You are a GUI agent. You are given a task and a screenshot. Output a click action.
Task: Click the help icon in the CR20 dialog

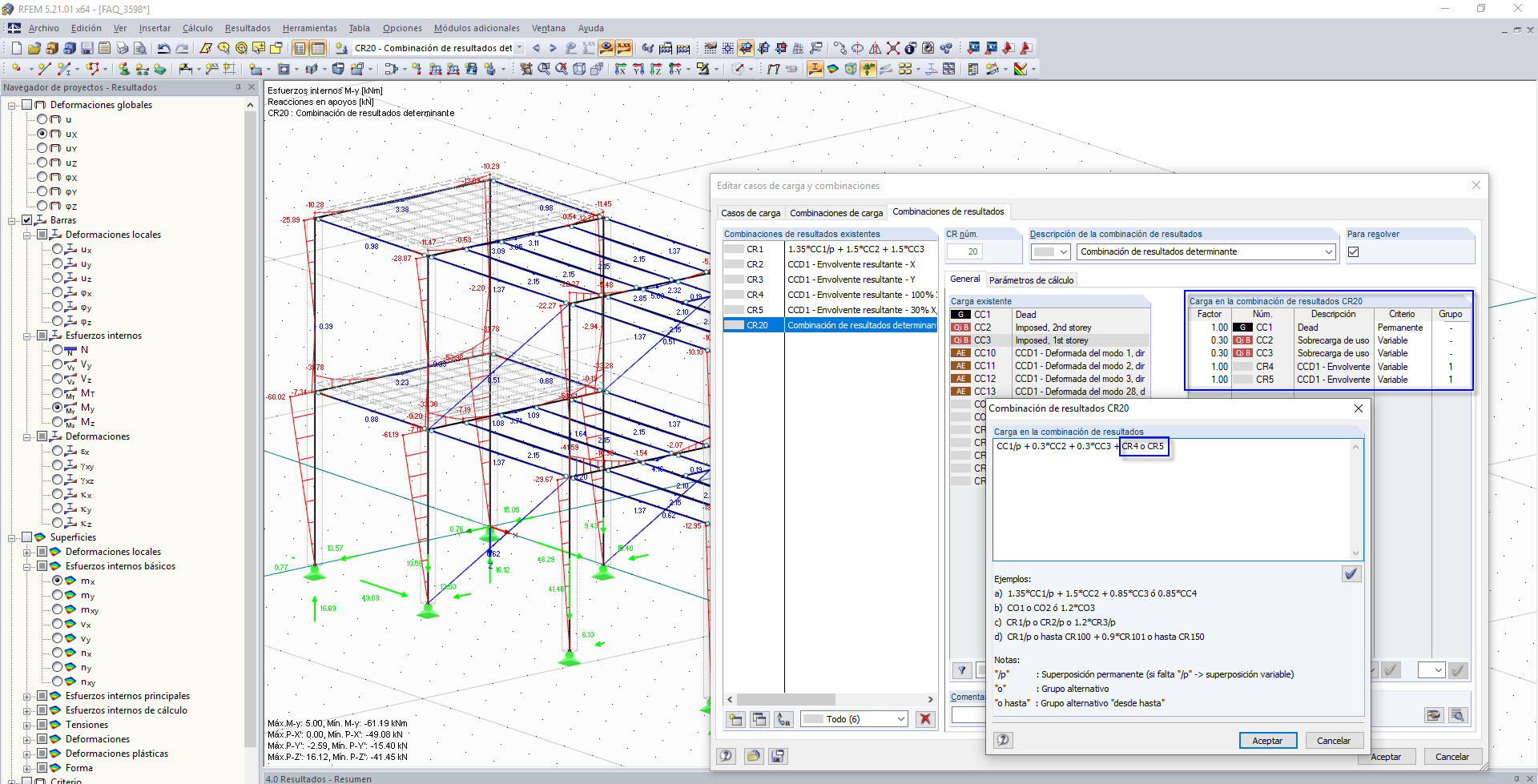click(1003, 740)
